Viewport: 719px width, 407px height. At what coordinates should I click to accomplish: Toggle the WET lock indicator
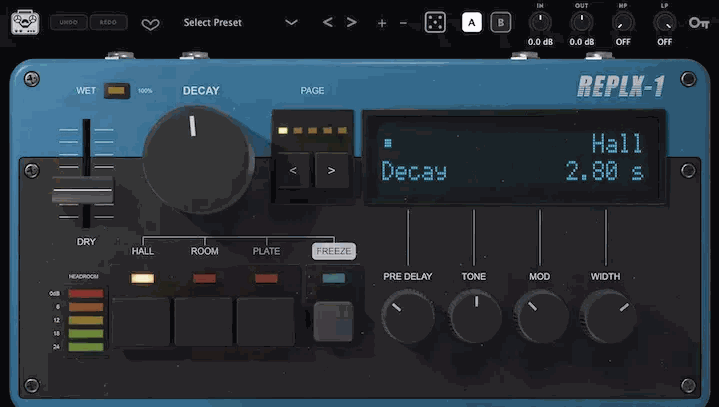tap(116, 91)
